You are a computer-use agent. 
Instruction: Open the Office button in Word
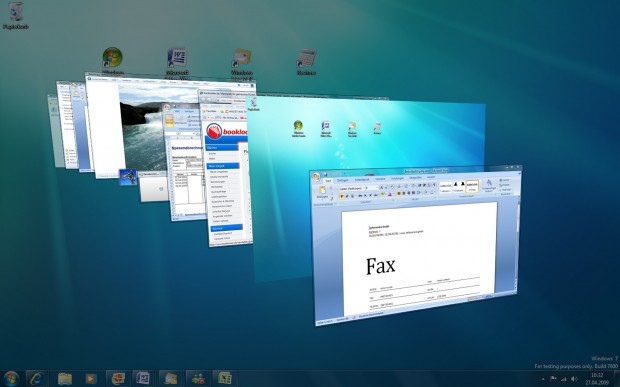tap(316, 177)
